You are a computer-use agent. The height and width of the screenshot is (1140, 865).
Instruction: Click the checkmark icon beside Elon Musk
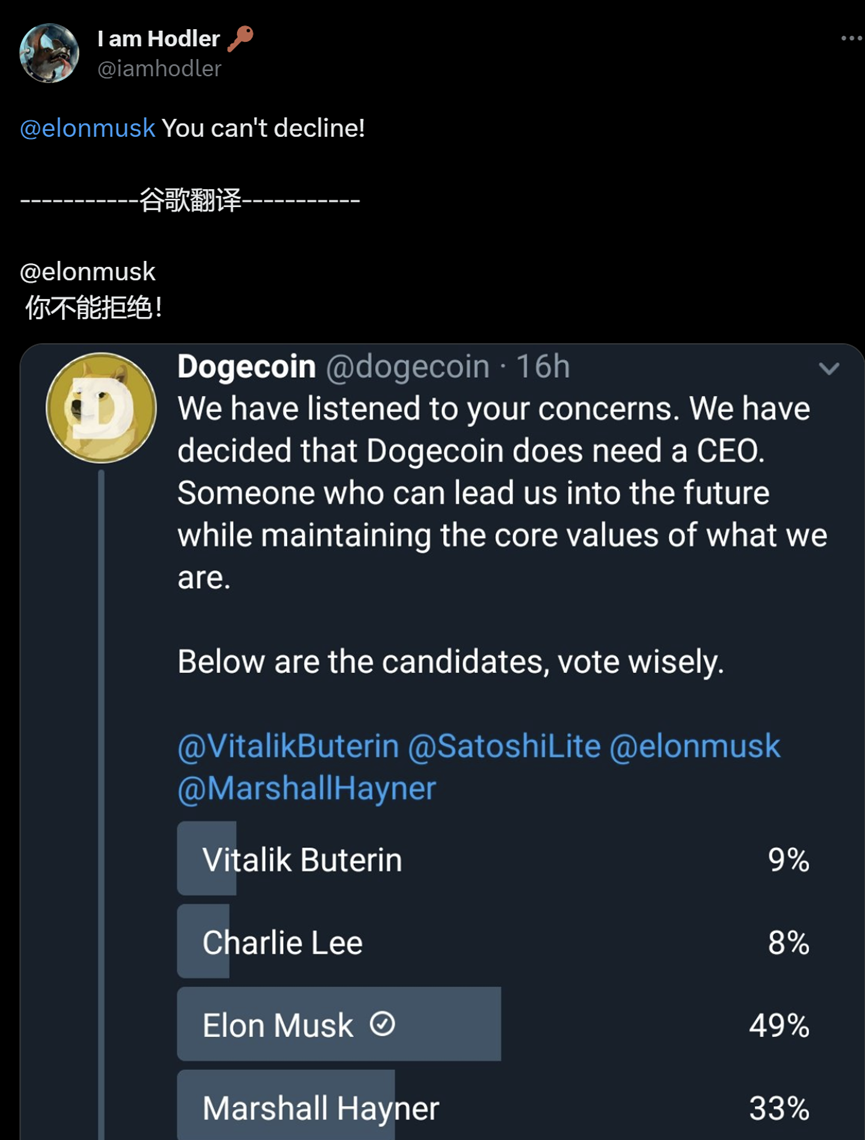pos(382,1024)
